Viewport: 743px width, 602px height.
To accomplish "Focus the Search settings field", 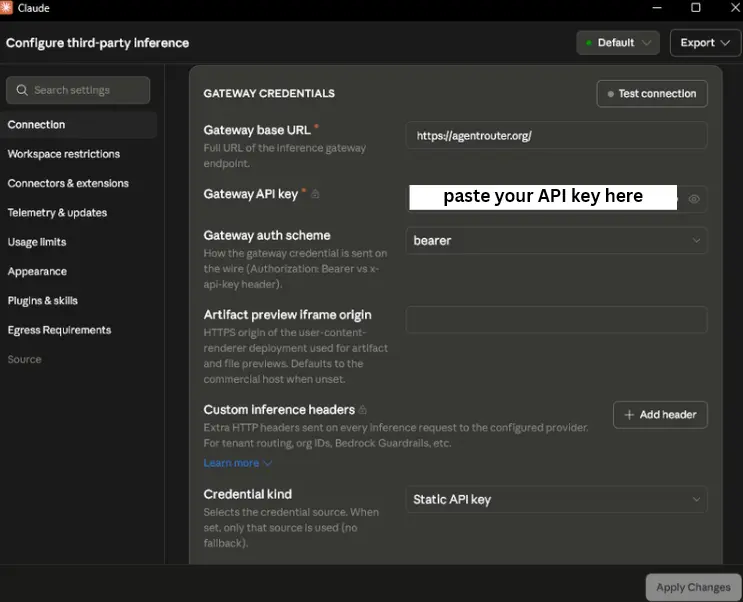I will click(78, 90).
